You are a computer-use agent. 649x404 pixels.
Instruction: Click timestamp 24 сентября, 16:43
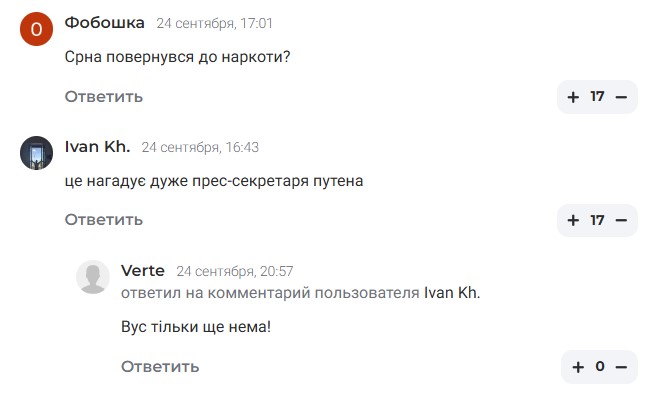coord(200,147)
